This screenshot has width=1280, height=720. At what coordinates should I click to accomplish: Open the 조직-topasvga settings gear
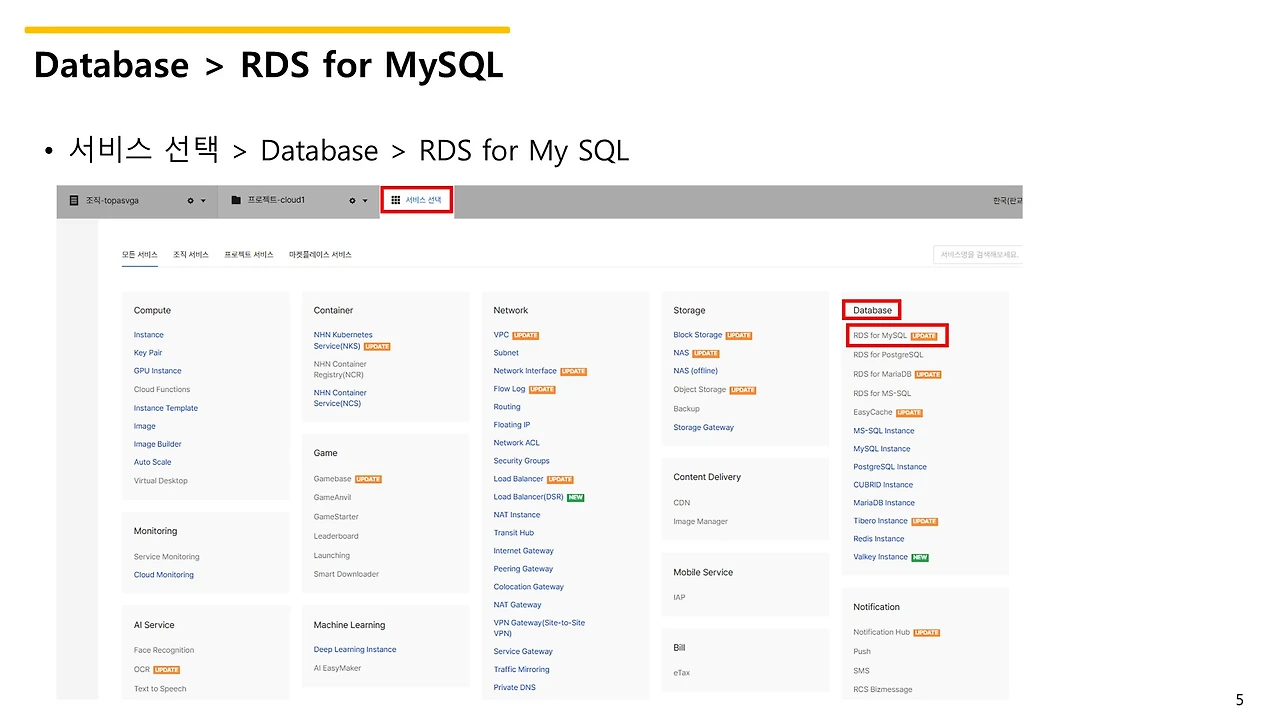191,201
